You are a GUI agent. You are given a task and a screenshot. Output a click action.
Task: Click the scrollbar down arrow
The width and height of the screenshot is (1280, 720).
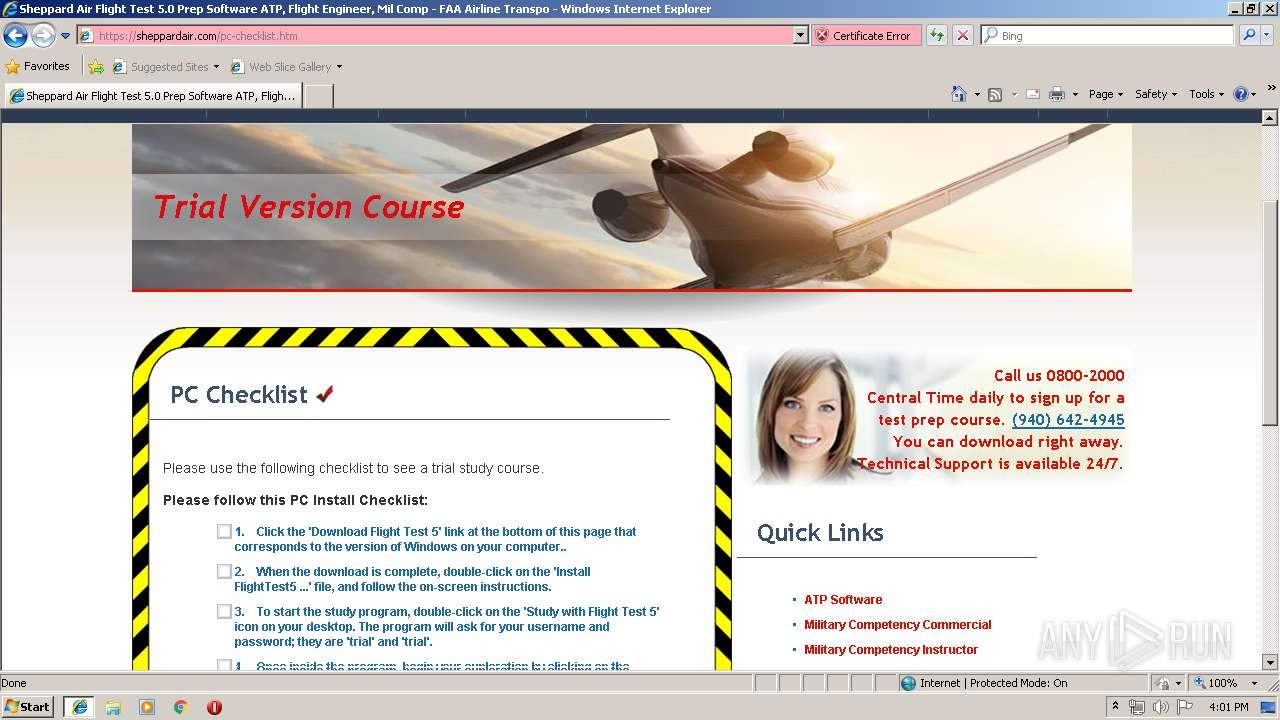1270,662
